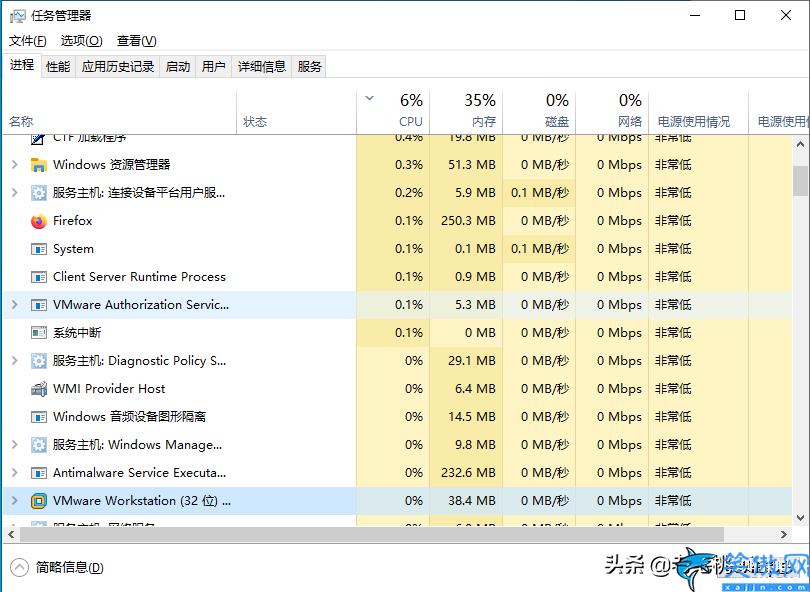Select the WMI Provider Host row name
Viewport: 810px width, 592px height.
(x=109, y=388)
